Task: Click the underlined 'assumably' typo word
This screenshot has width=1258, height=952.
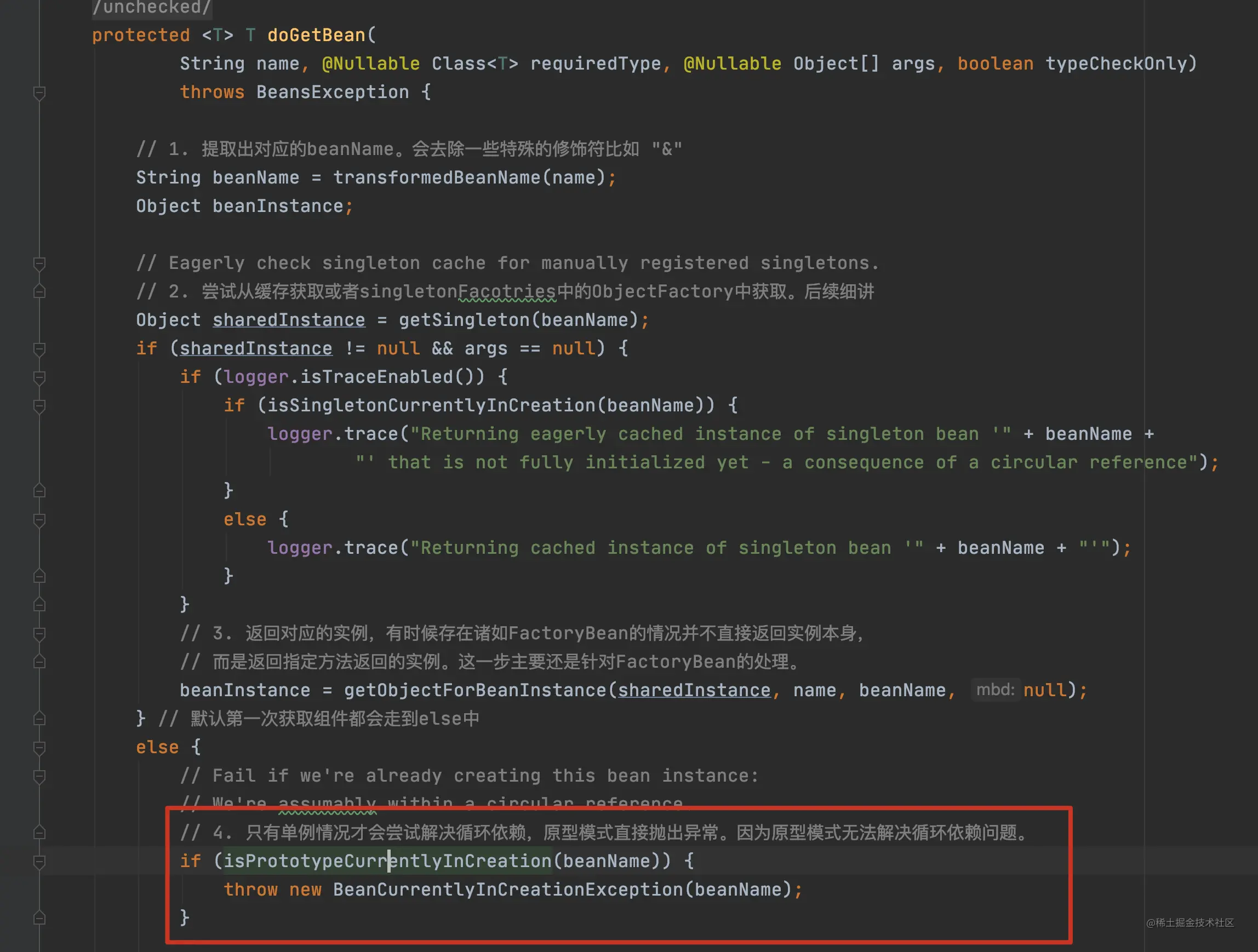Action: click(327, 802)
